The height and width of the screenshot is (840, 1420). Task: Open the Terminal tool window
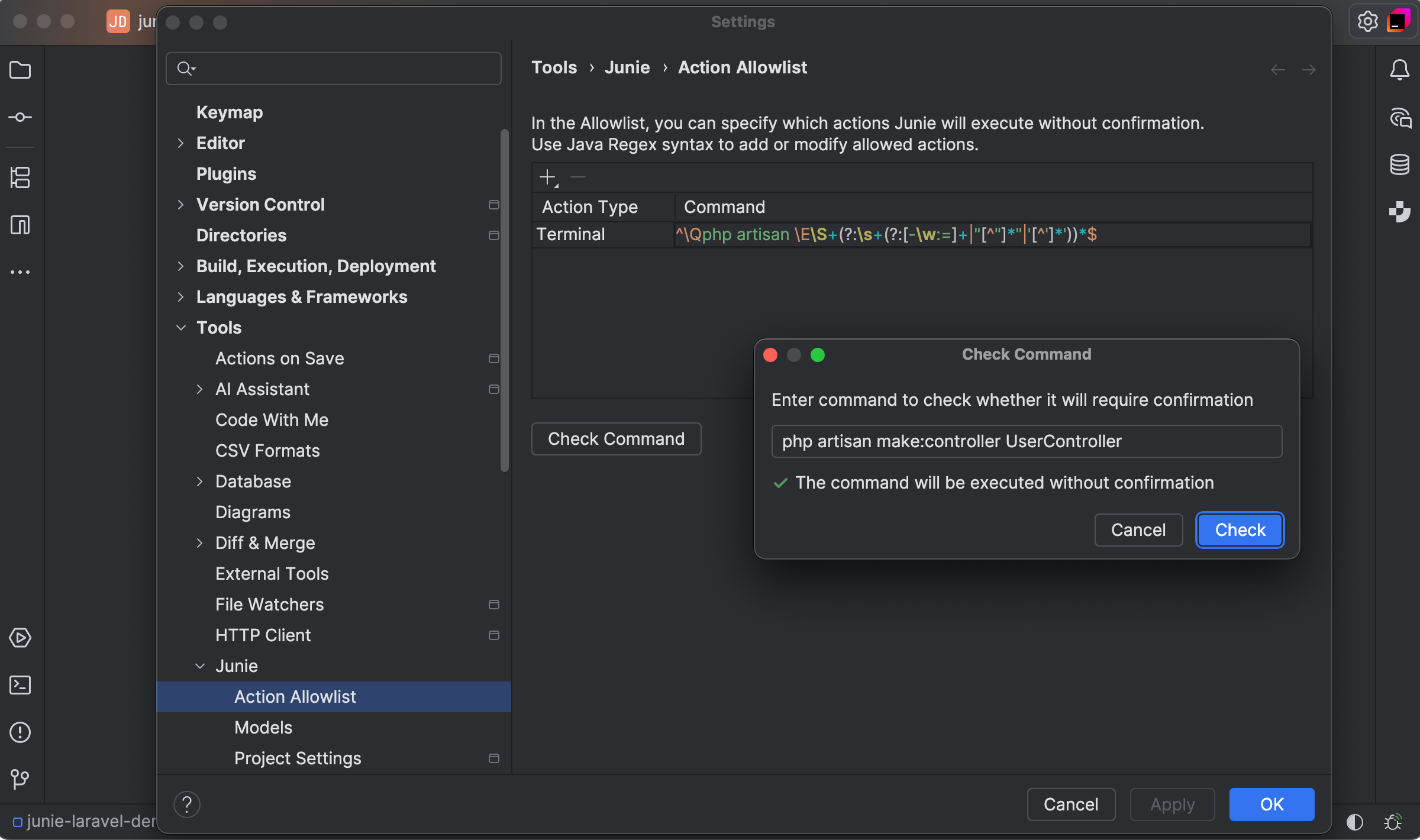tap(20, 685)
